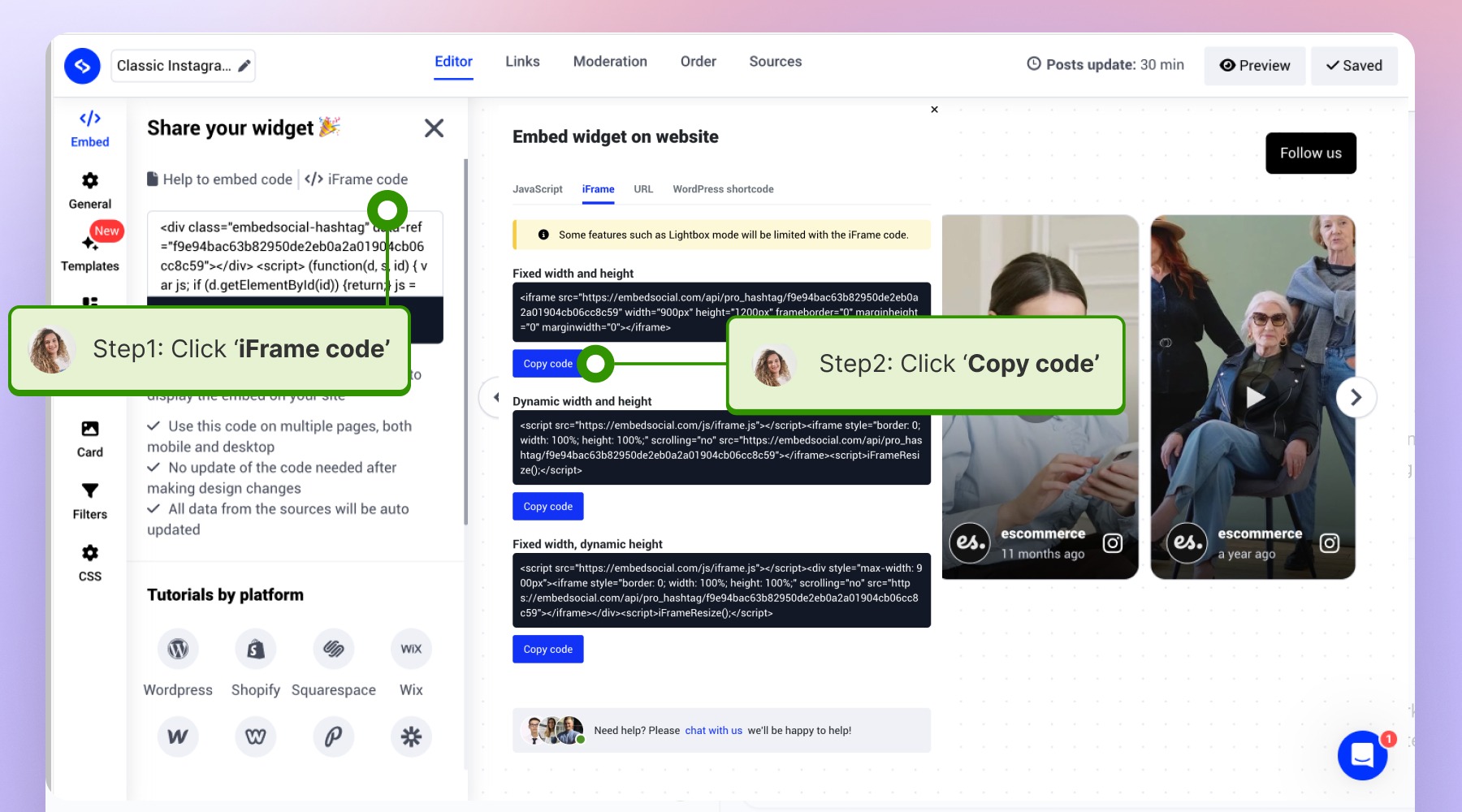Open CSS settings in the sidebar

(89, 563)
